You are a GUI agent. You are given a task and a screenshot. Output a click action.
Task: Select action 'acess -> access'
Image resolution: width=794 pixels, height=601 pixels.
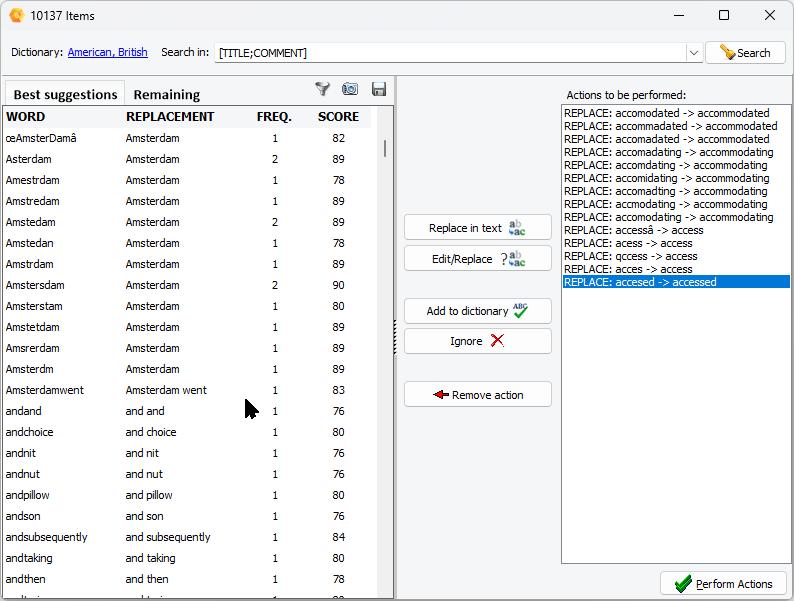pyautogui.click(x=676, y=243)
